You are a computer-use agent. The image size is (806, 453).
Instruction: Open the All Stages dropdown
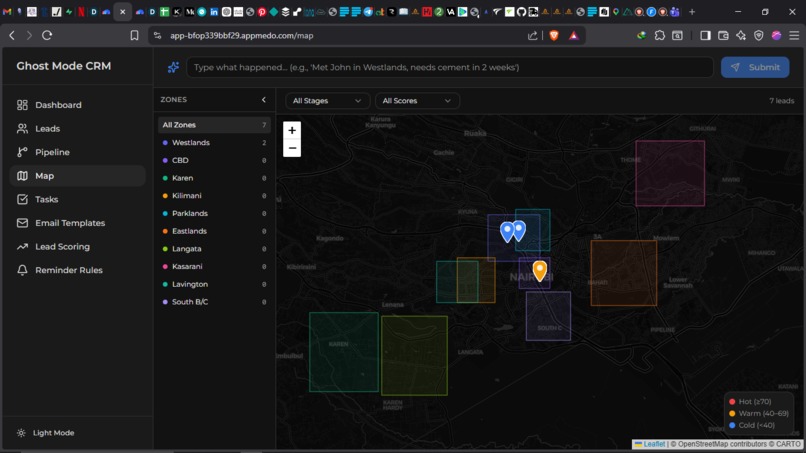[x=327, y=101]
